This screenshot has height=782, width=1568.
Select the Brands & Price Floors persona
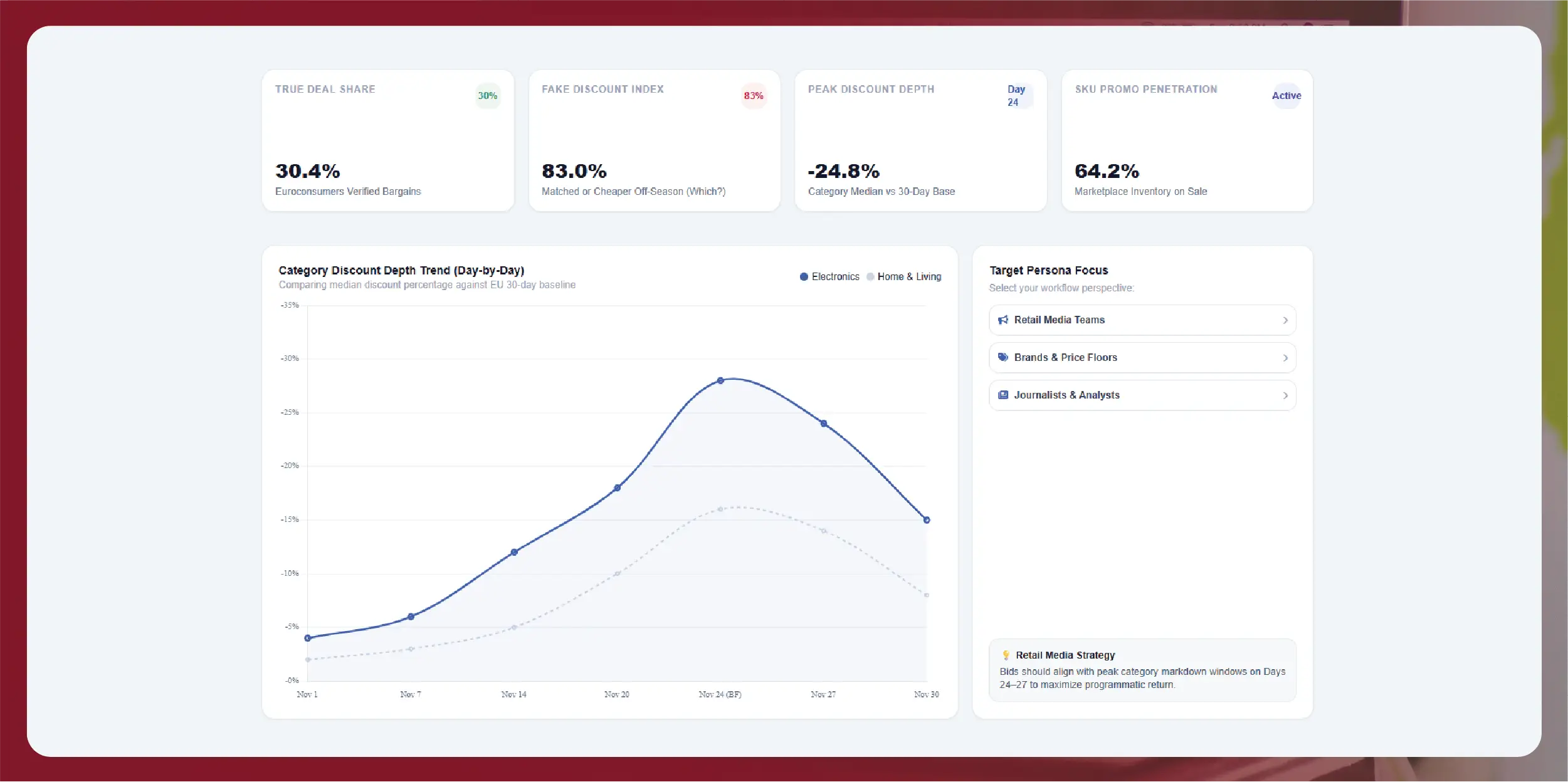1142,358
